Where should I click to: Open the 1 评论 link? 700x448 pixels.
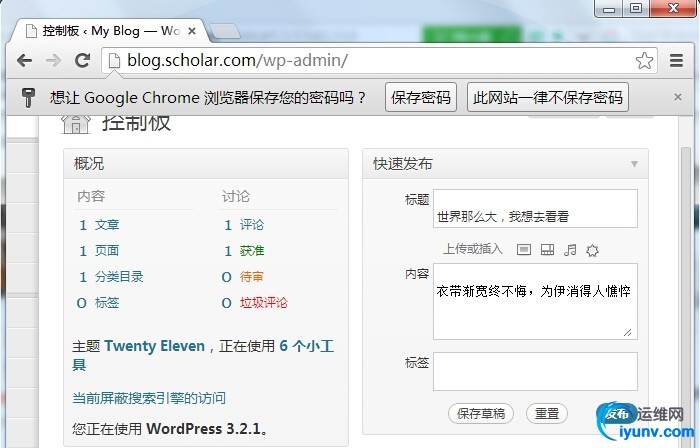pos(244,224)
